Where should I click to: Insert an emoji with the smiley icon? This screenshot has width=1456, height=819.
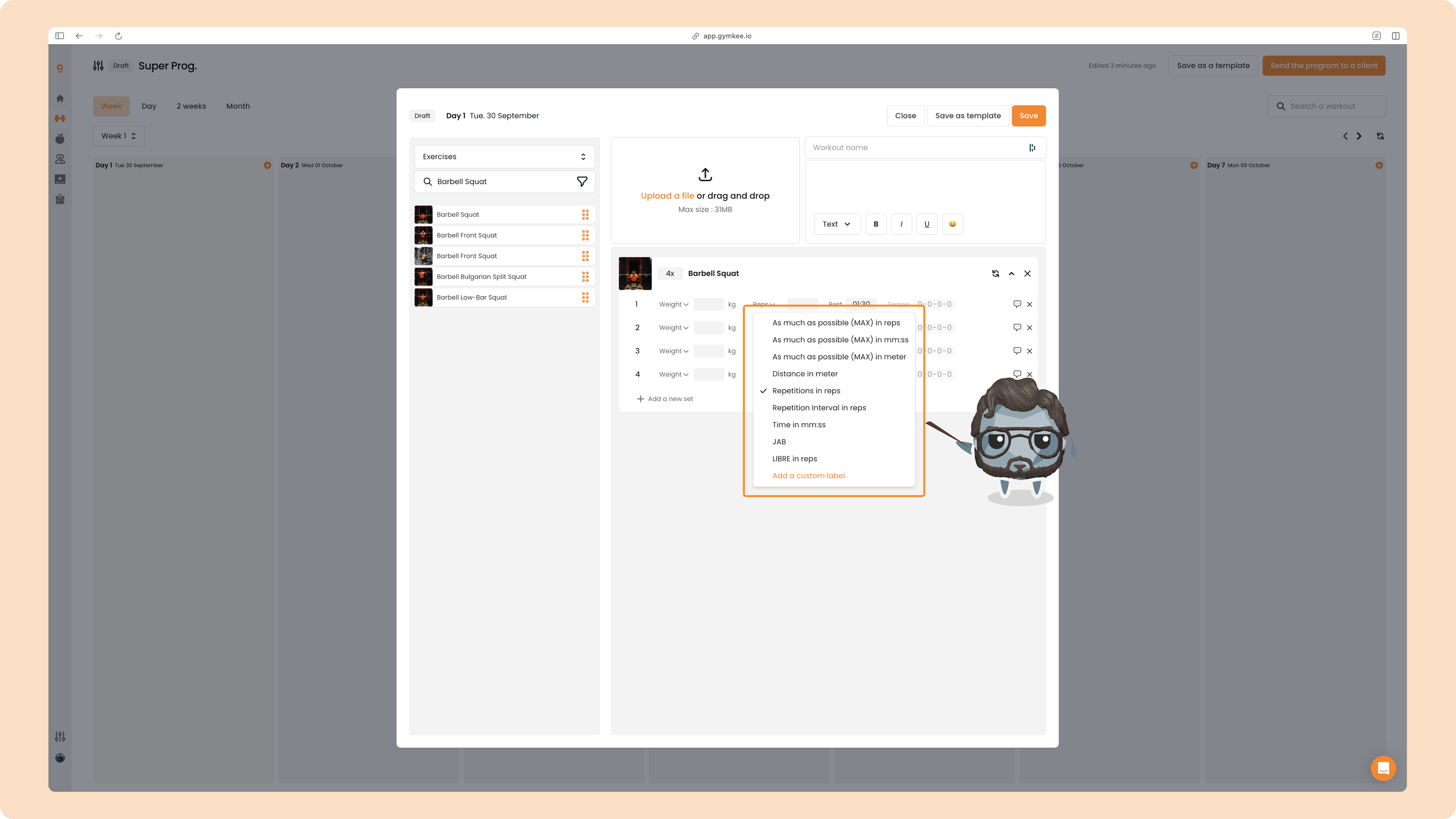click(953, 224)
